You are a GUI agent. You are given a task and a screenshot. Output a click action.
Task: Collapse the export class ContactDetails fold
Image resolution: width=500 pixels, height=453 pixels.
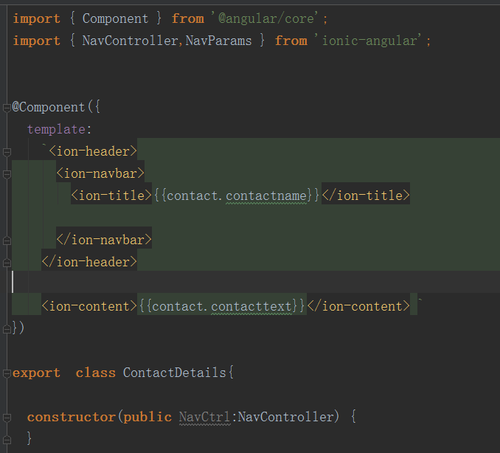7,373
